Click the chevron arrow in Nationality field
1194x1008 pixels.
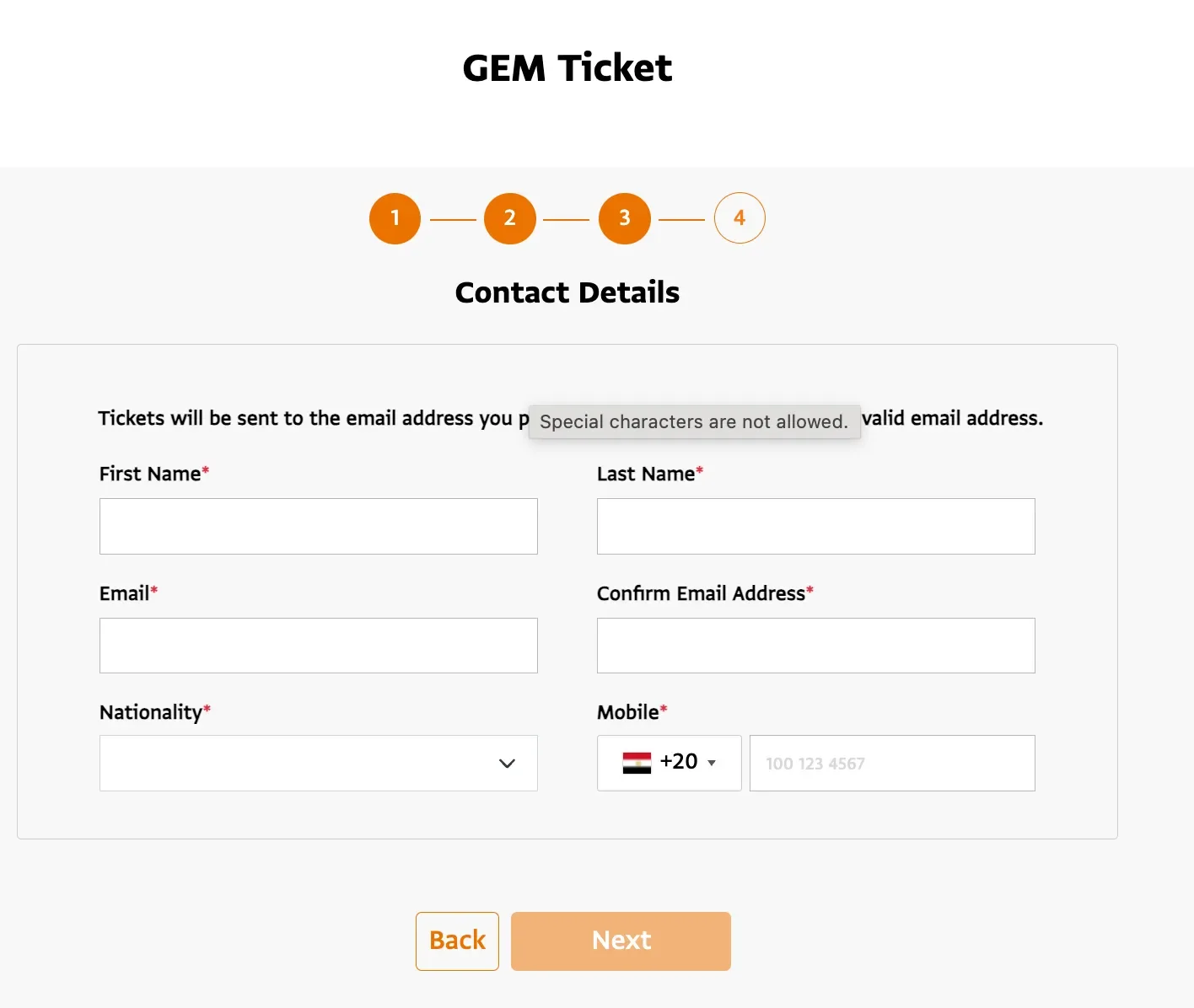pyautogui.click(x=507, y=764)
